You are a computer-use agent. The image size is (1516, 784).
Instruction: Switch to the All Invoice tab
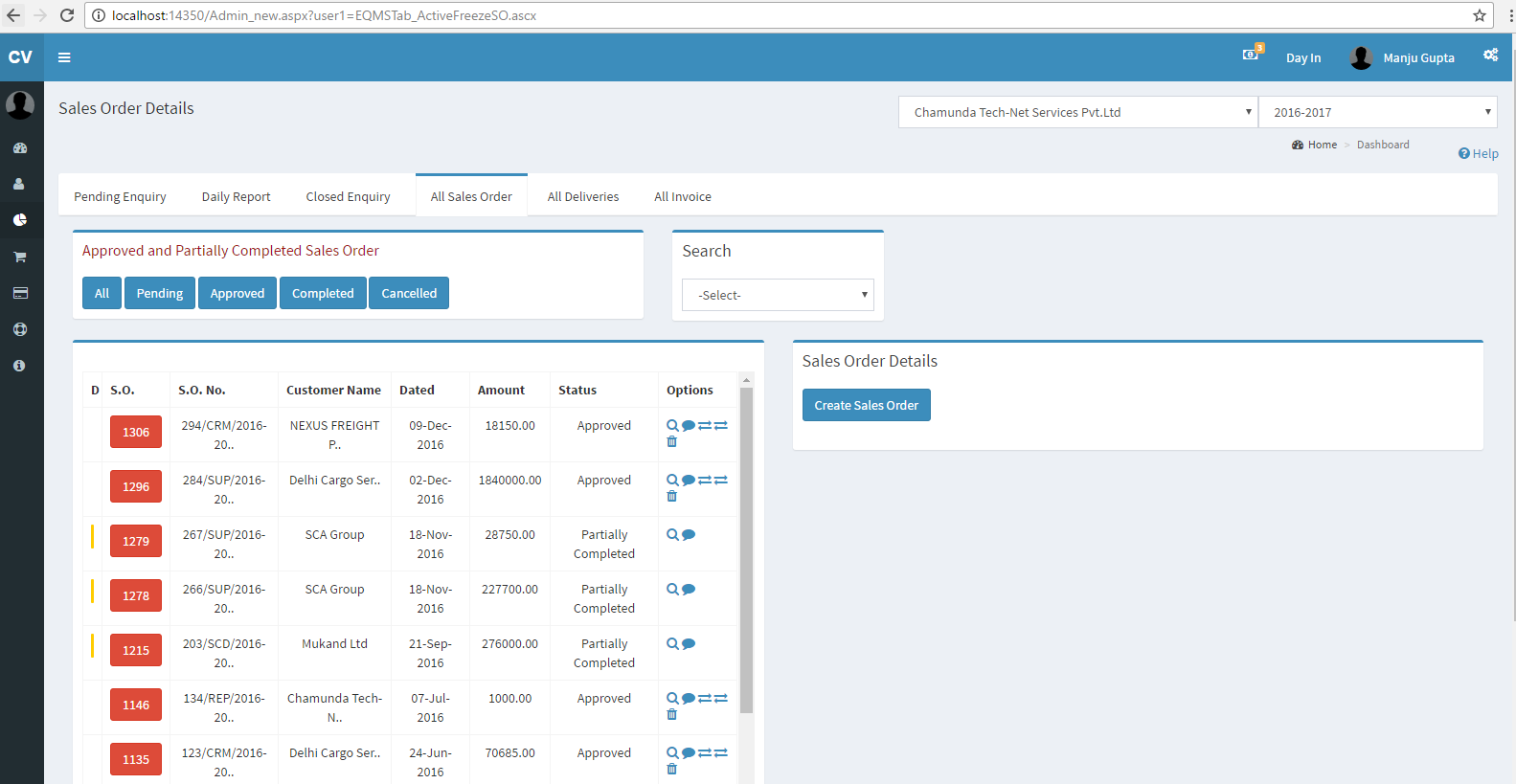(682, 196)
